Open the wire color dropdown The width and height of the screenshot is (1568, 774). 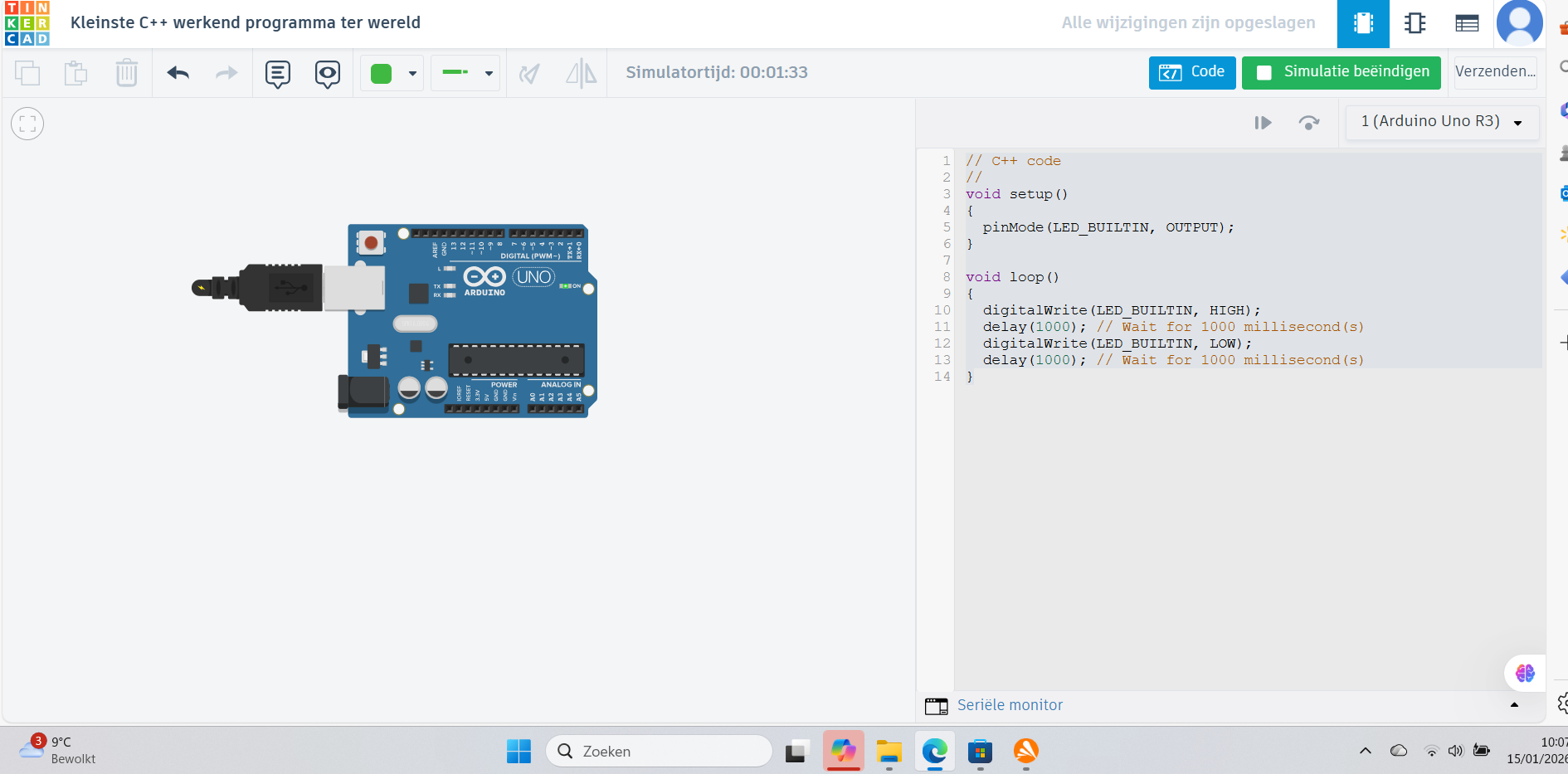[412, 73]
